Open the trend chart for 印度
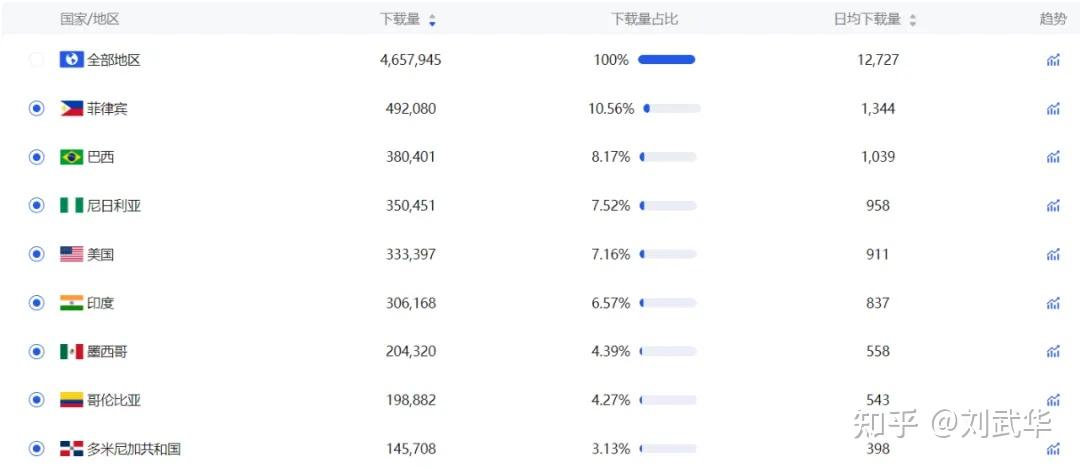Image resolution: width=1080 pixels, height=468 pixels. click(1053, 303)
